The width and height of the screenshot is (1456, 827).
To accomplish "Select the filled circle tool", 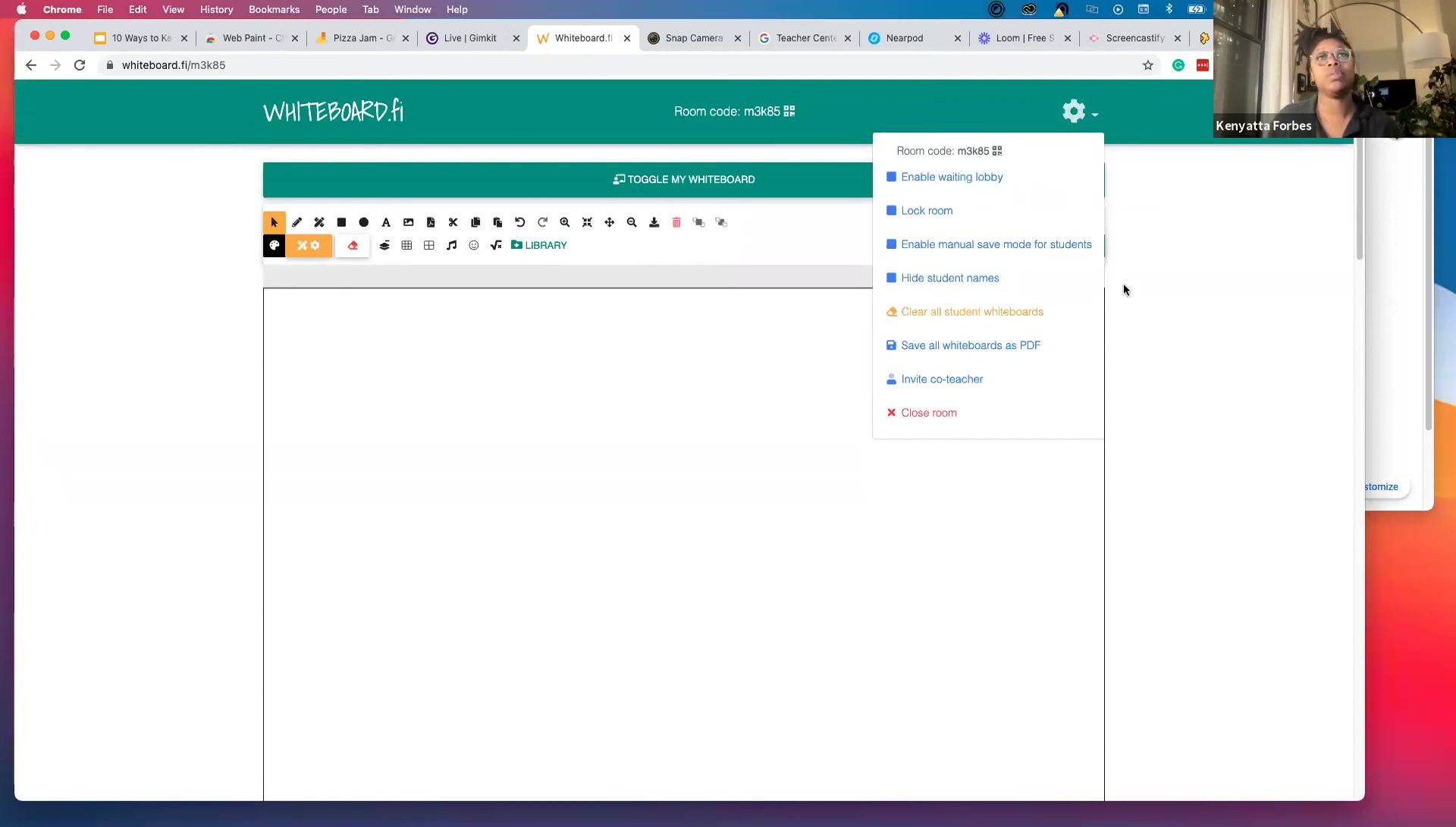I will coord(364,222).
